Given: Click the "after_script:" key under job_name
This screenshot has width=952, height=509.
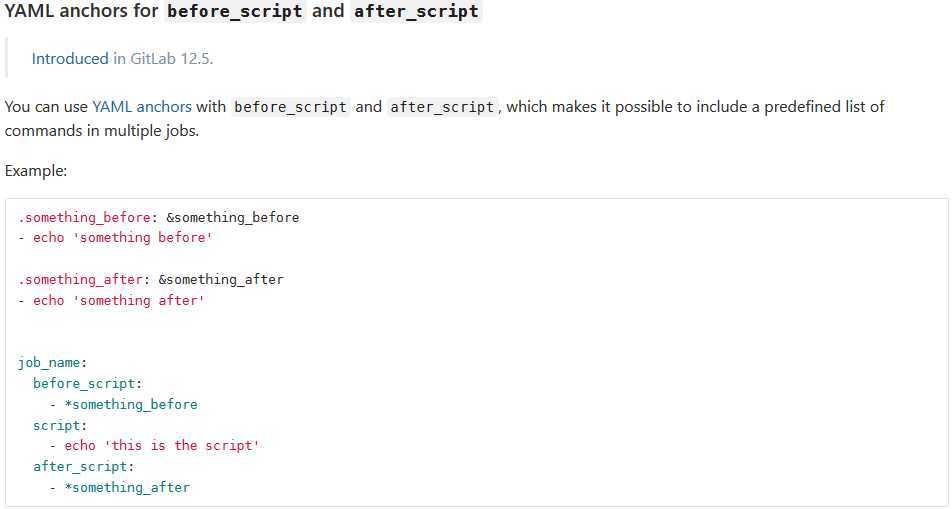Looking at the screenshot, I should click(83, 467).
